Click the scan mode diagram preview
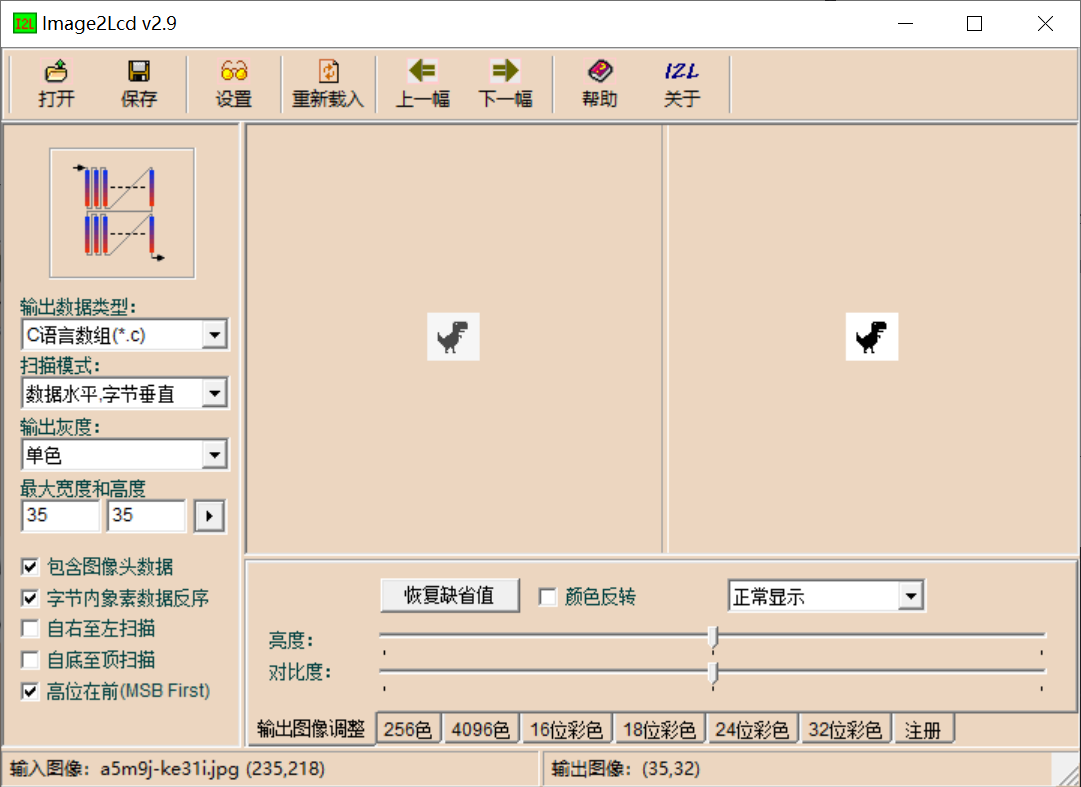 (x=122, y=213)
